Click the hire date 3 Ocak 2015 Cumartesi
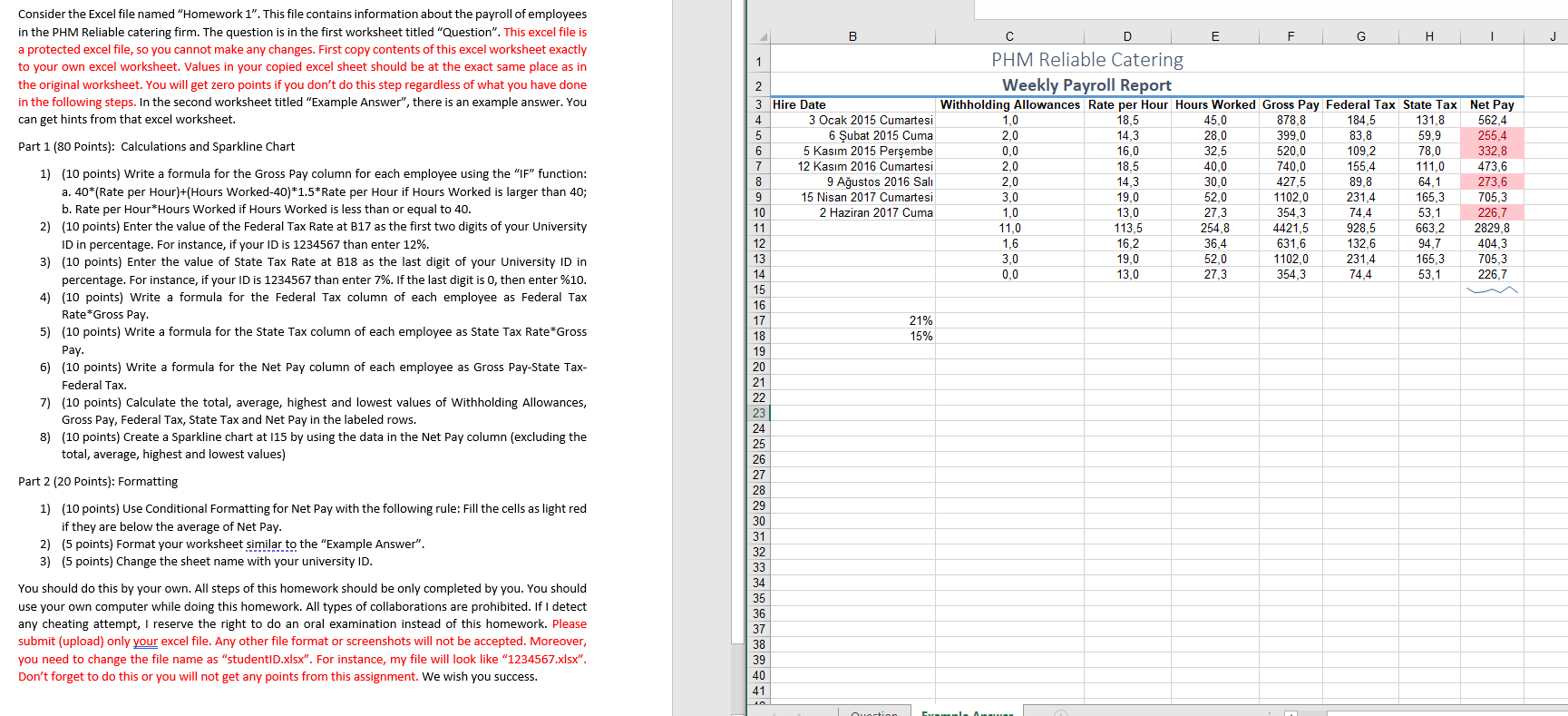1568x716 pixels. tap(852, 120)
